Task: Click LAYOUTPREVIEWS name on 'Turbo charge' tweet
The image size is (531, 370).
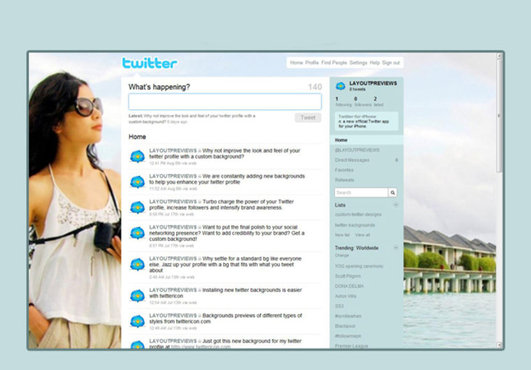Action: pyautogui.click(x=173, y=202)
